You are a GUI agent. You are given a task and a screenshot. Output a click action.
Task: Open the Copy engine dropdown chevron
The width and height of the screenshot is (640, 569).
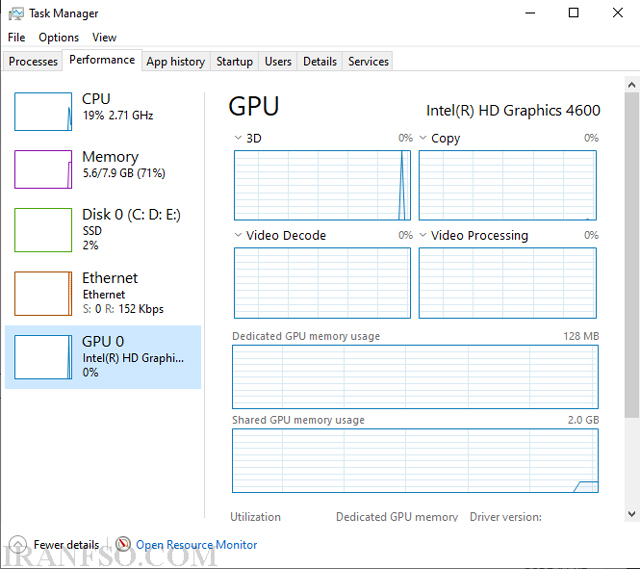tap(423, 138)
